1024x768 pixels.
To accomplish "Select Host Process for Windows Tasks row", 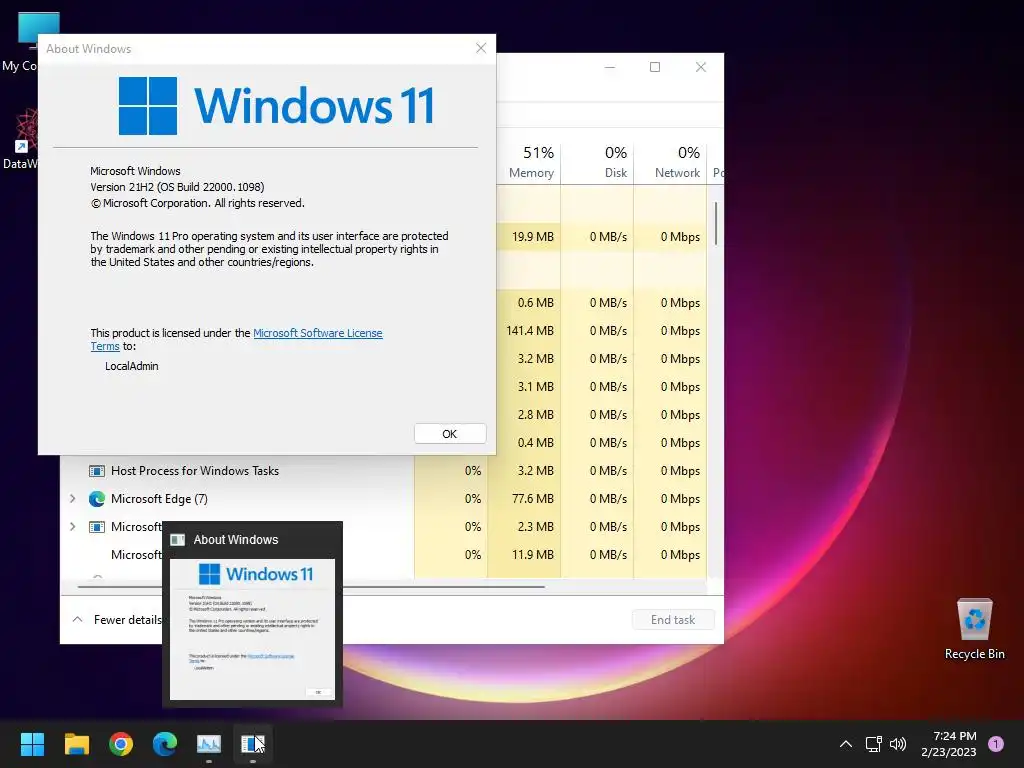I will [x=384, y=471].
